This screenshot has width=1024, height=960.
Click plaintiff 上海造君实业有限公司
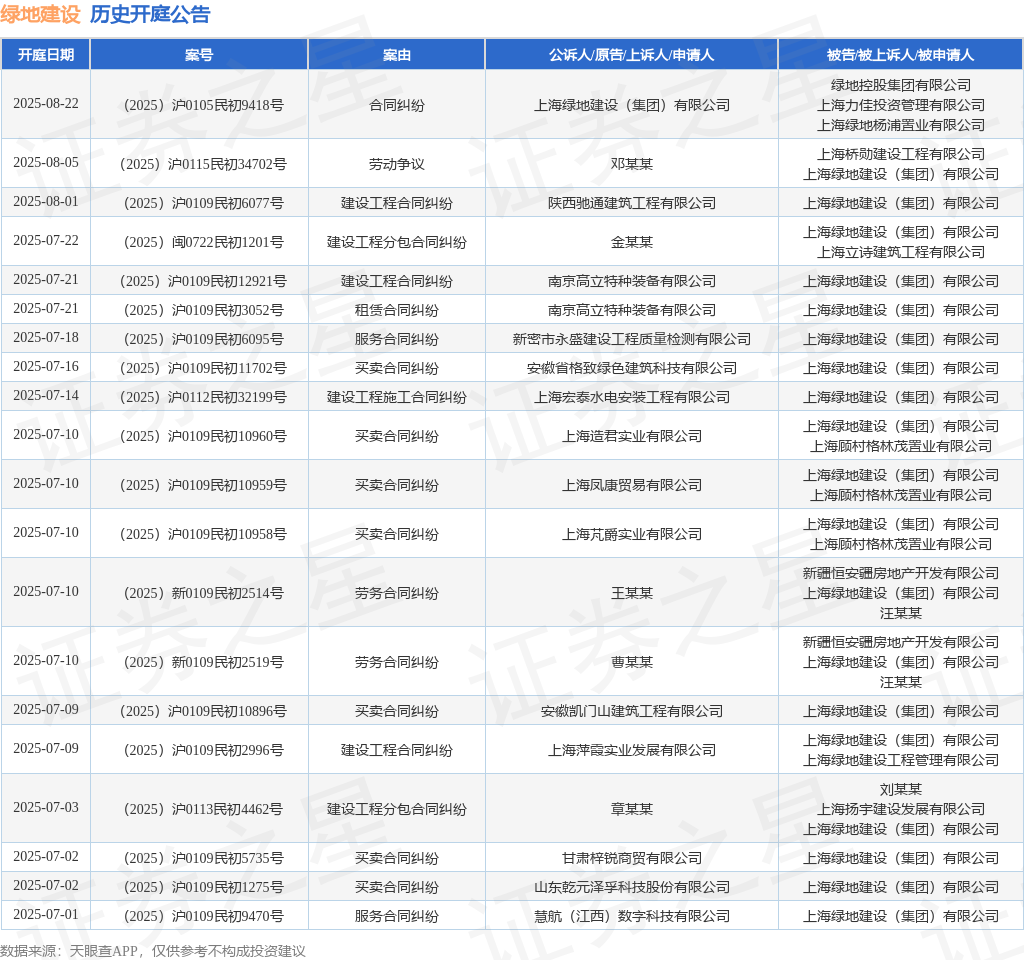(x=632, y=436)
